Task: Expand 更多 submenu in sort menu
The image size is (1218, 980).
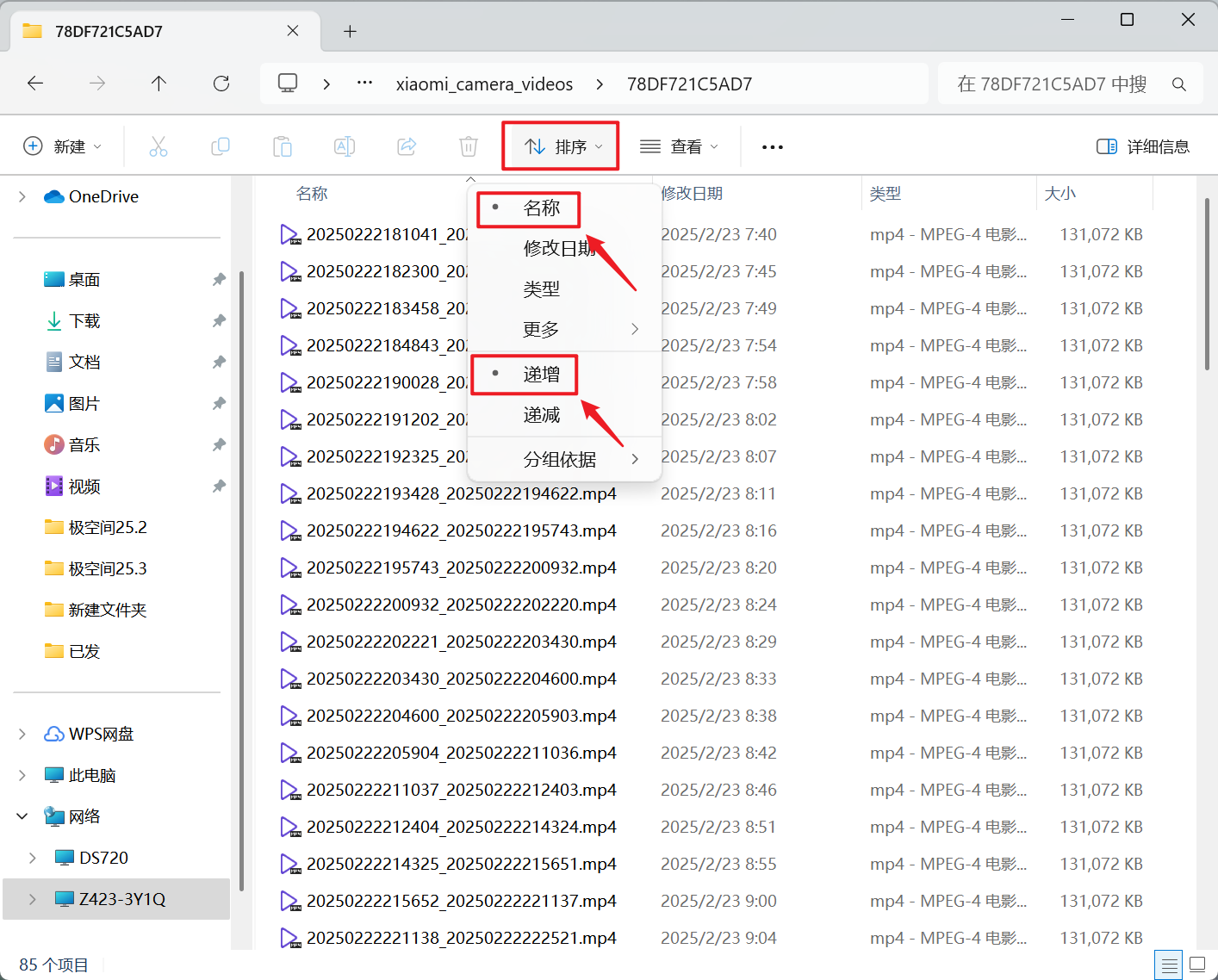Action: click(x=564, y=330)
